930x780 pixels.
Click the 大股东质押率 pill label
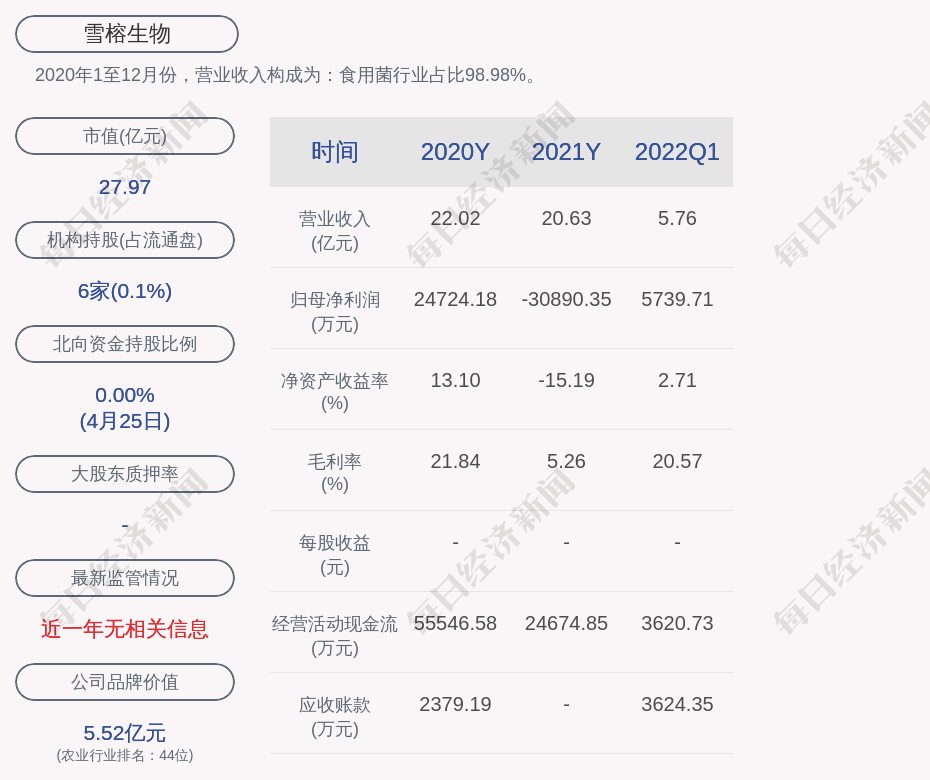click(125, 474)
